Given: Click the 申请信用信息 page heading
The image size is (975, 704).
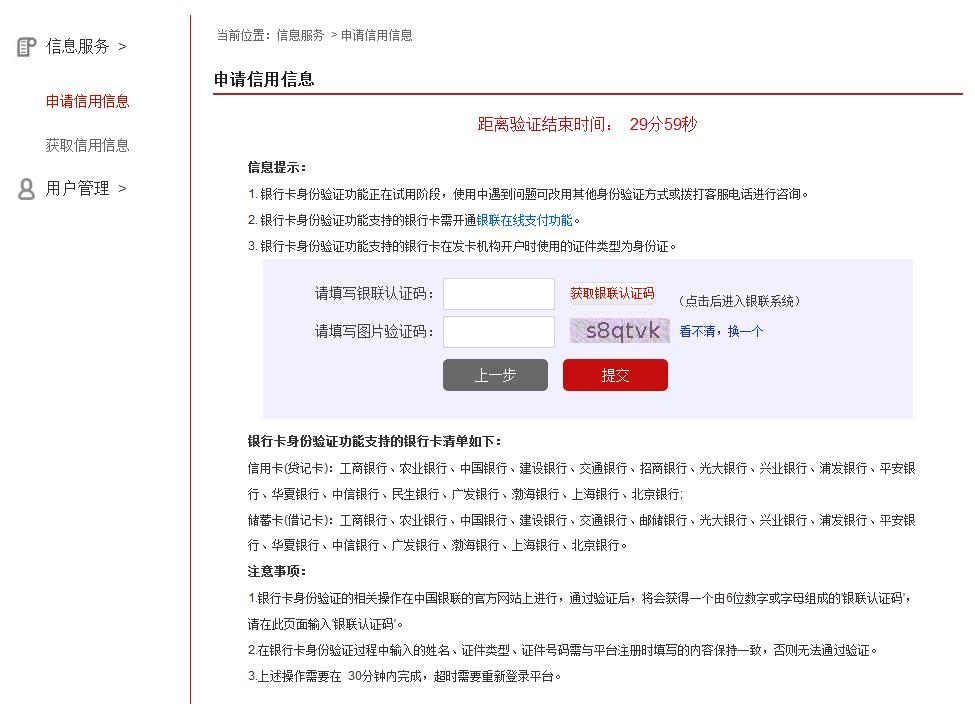Looking at the screenshot, I should [x=263, y=78].
